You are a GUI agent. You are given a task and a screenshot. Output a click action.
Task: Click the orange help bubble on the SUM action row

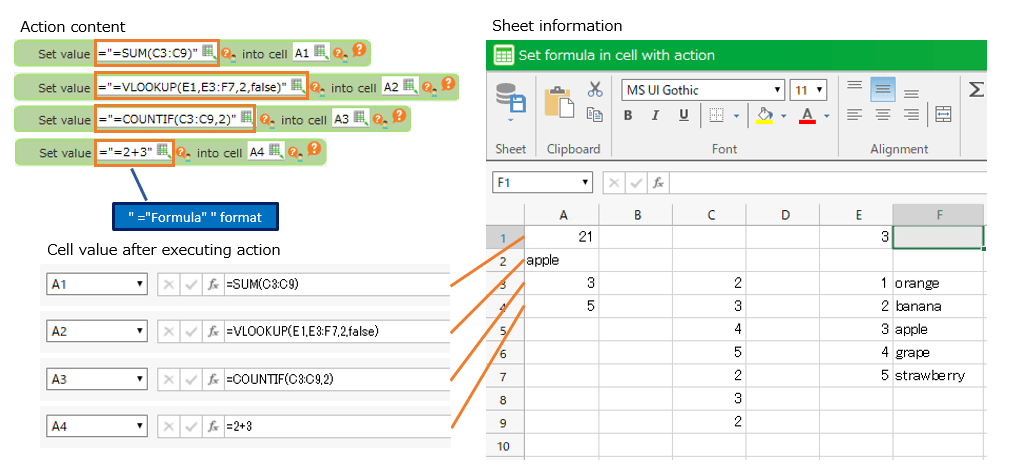[x=360, y=50]
